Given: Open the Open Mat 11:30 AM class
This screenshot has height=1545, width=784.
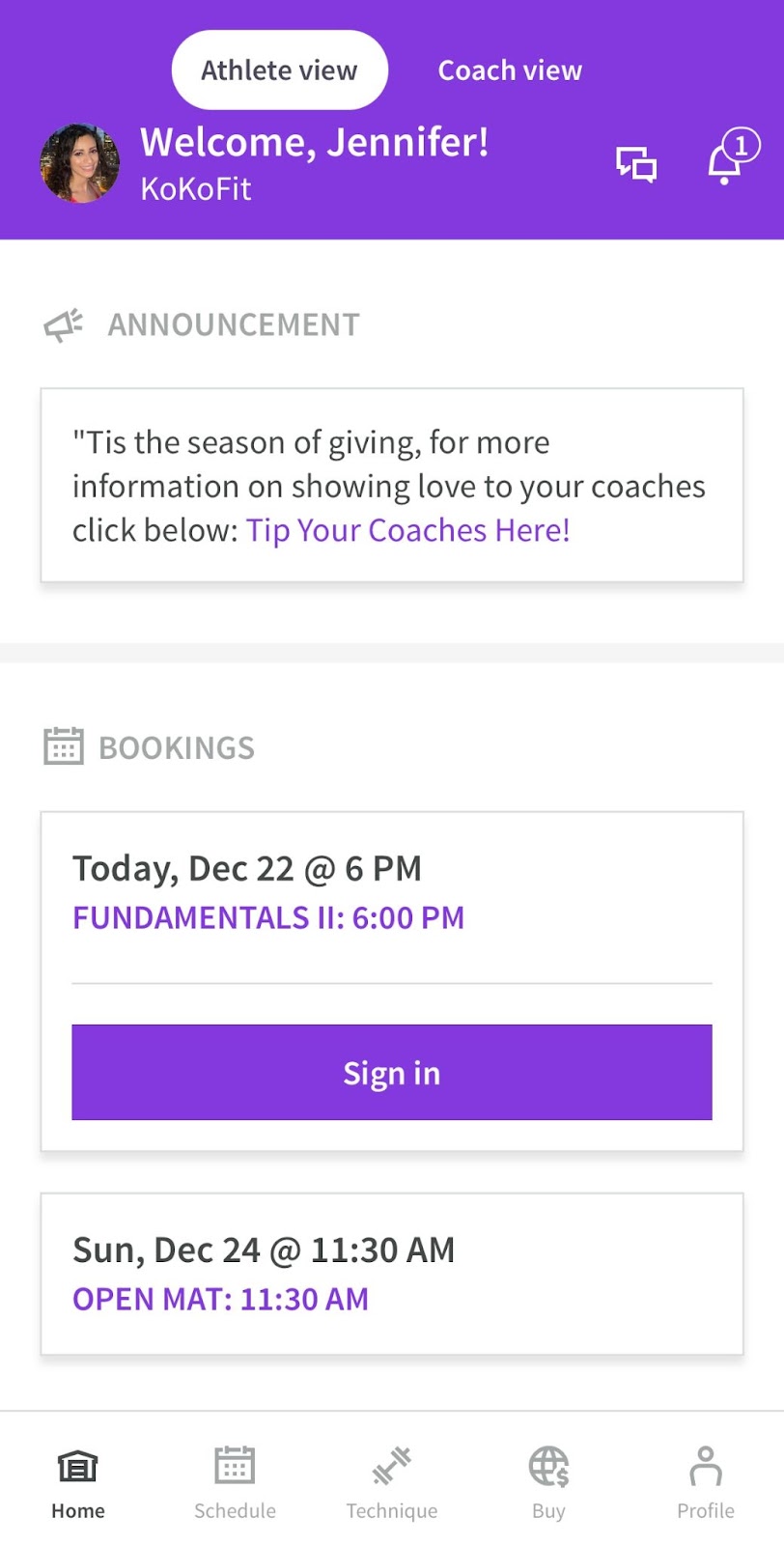Looking at the screenshot, I should pos(220,1299).
